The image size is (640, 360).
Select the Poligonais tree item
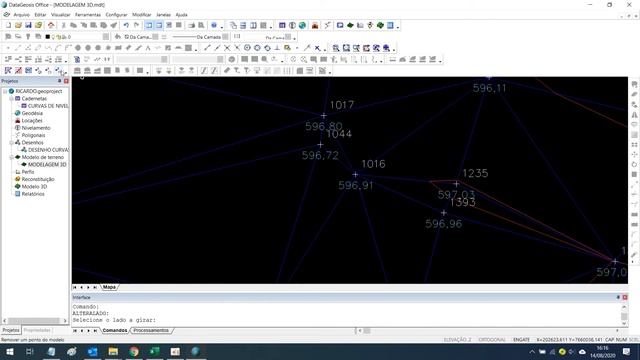click(33, 136)
